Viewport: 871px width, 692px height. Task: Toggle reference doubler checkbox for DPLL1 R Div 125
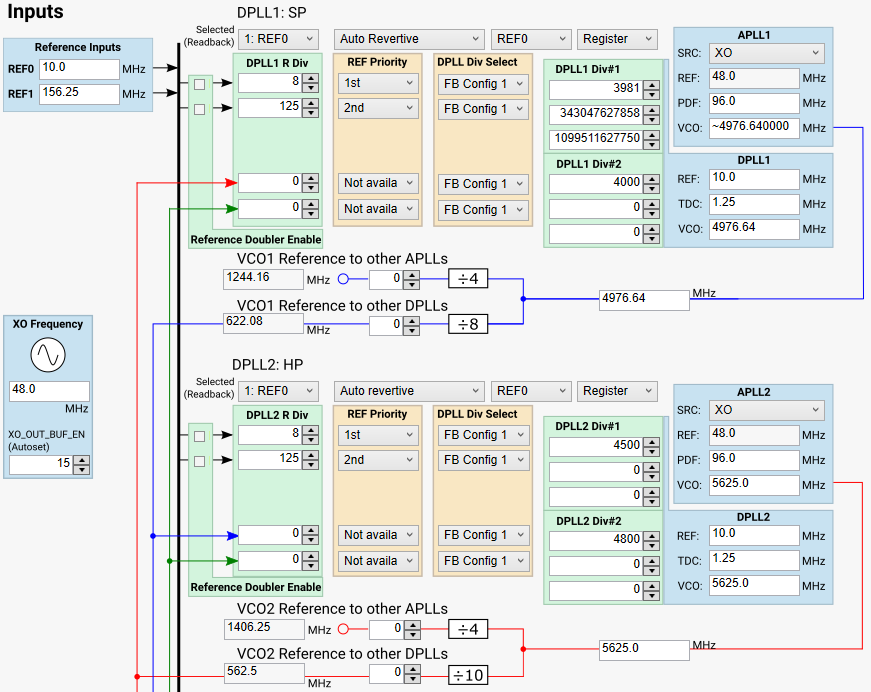[199, 109]
